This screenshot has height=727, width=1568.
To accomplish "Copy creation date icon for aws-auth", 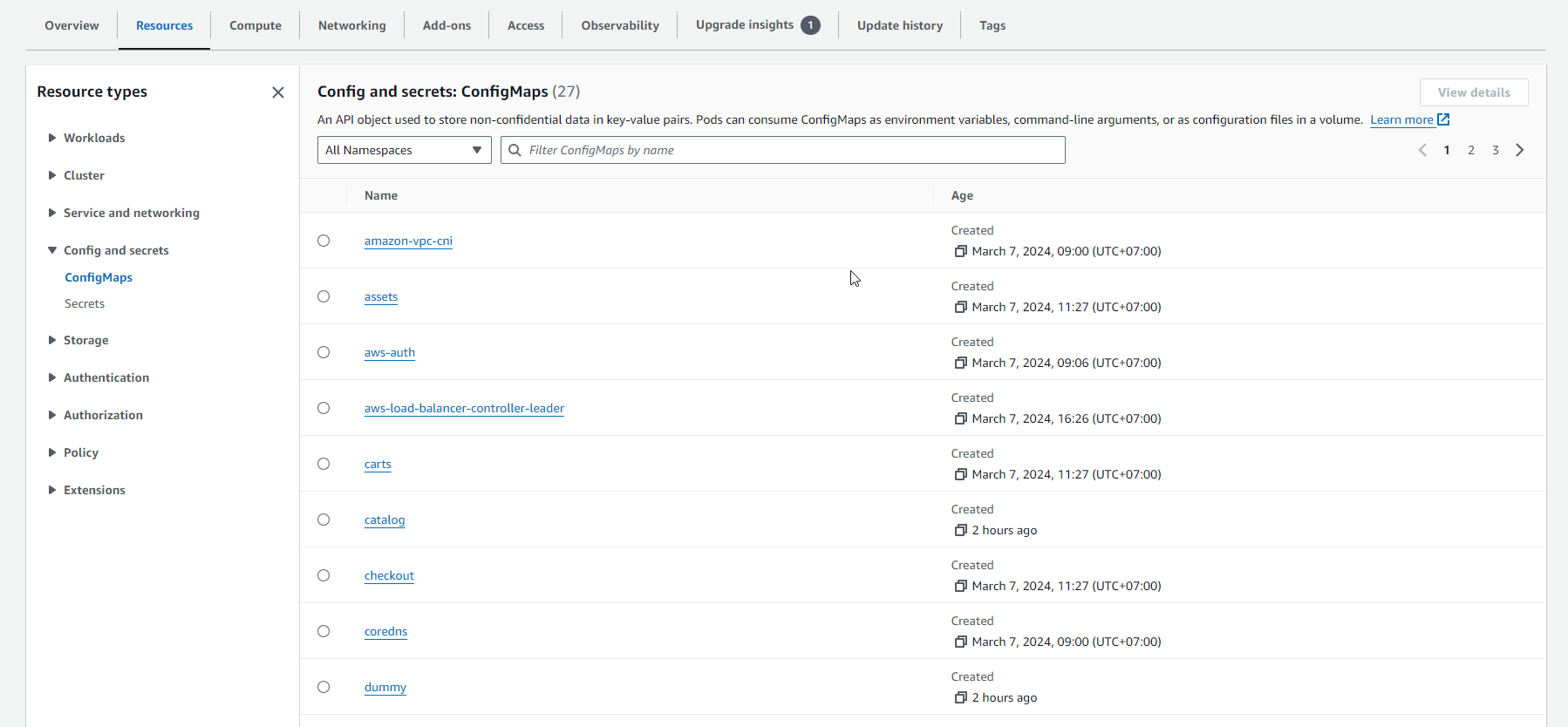I will coord(960,363).
